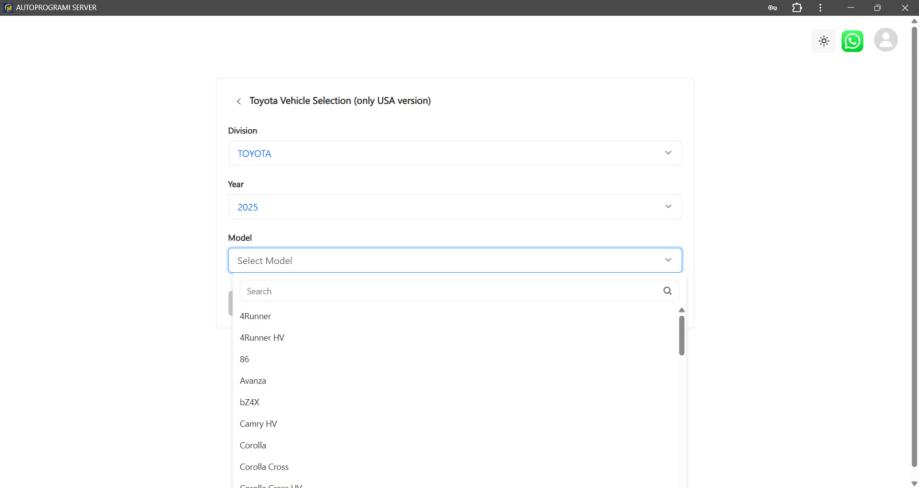Pick the 86 model option
The height and width of the screenshot is (488, 919).
click(245, 359)
